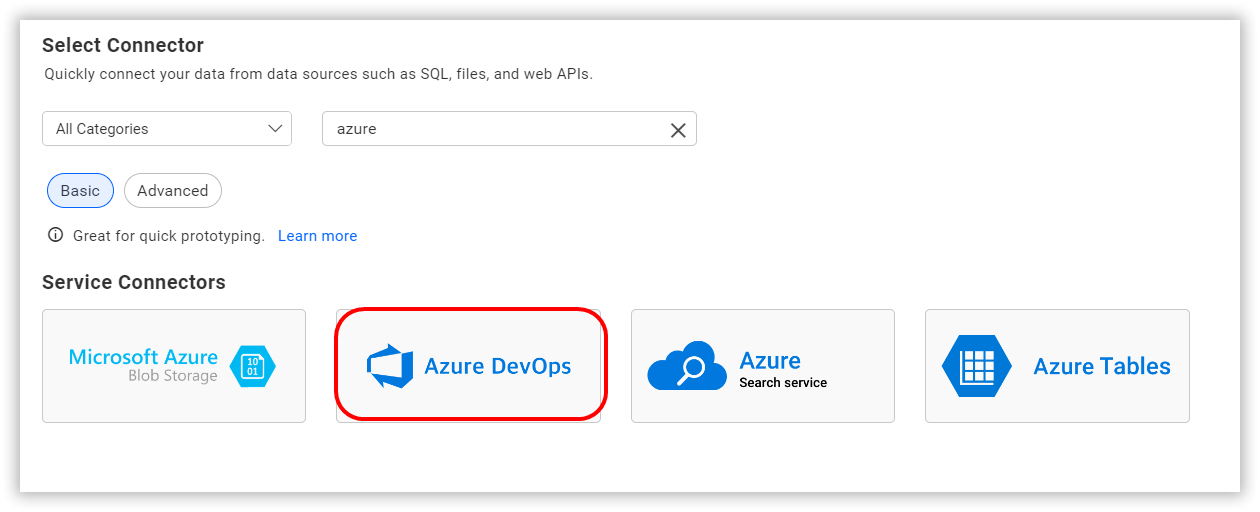1260x512 pixels.
Task: Click the Azure Search cloud magnifier icon
Action: [687, 367]
